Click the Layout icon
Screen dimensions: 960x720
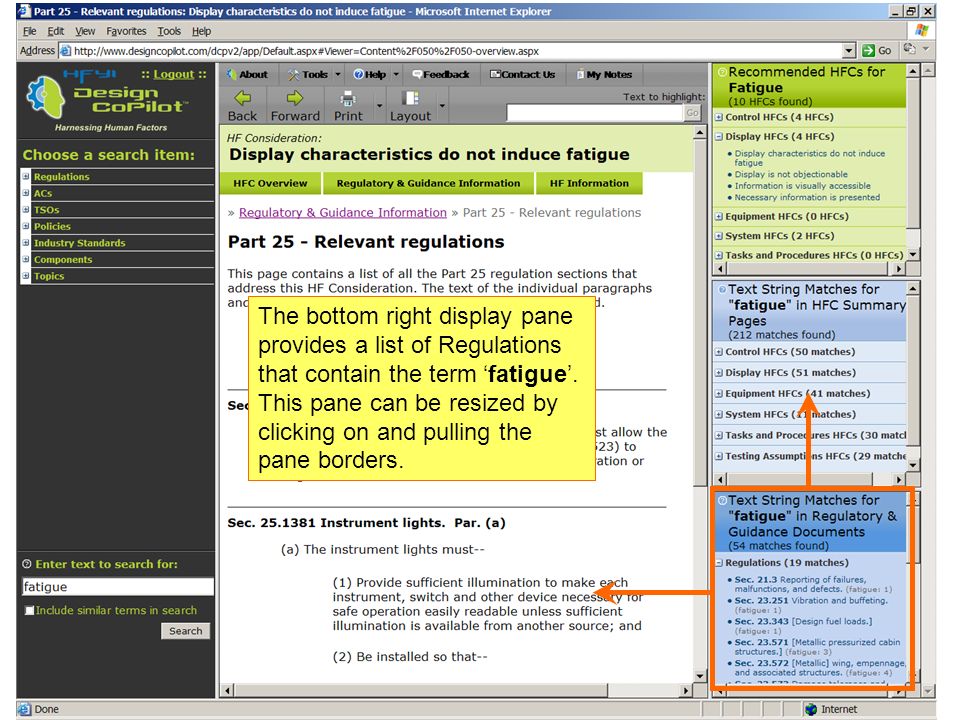pos(410,98)
